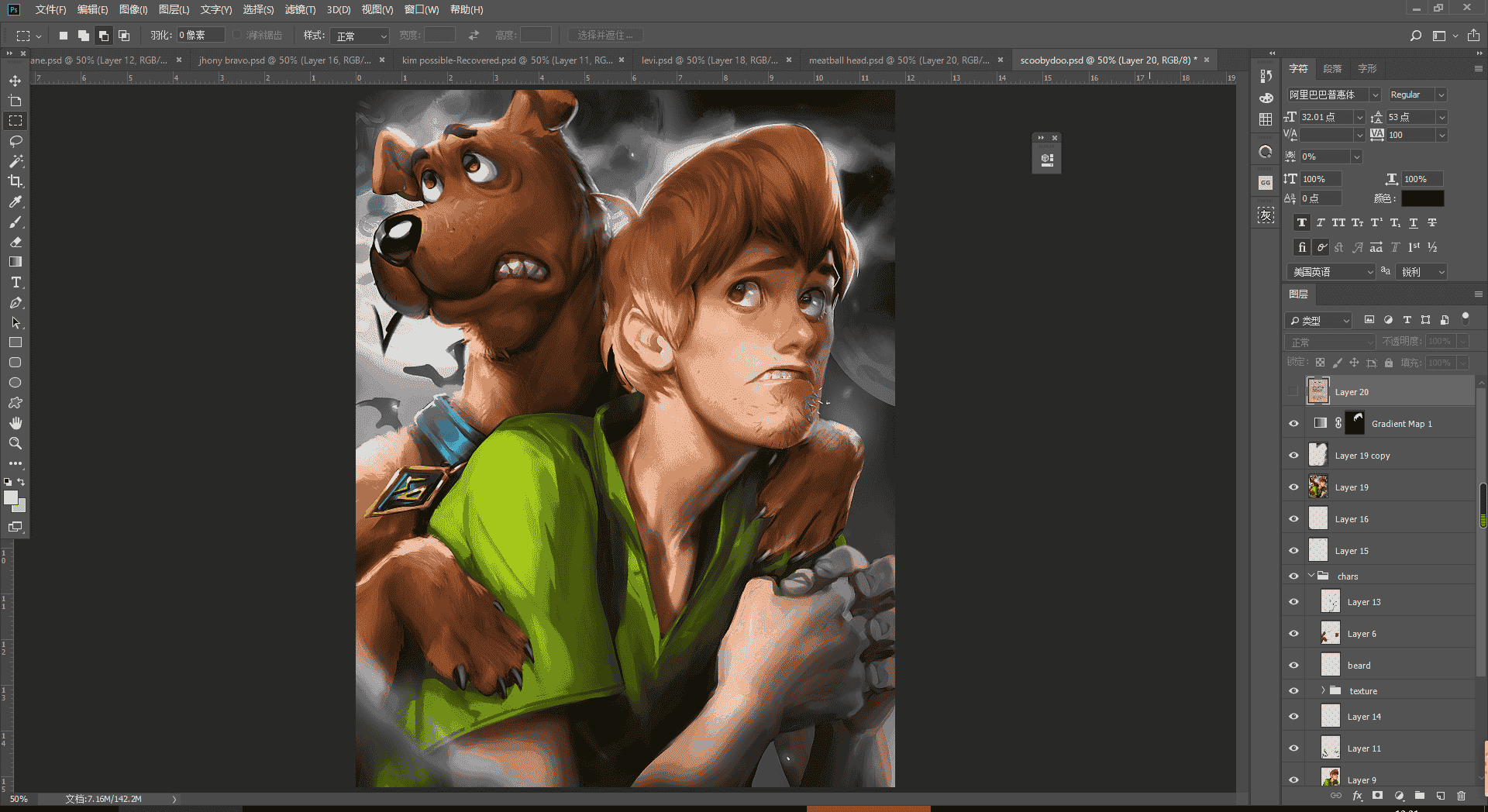Image resolution: width=1488 pixels, height=812 pixels.
Task: Select the Zoom tool
Action: 15,443
